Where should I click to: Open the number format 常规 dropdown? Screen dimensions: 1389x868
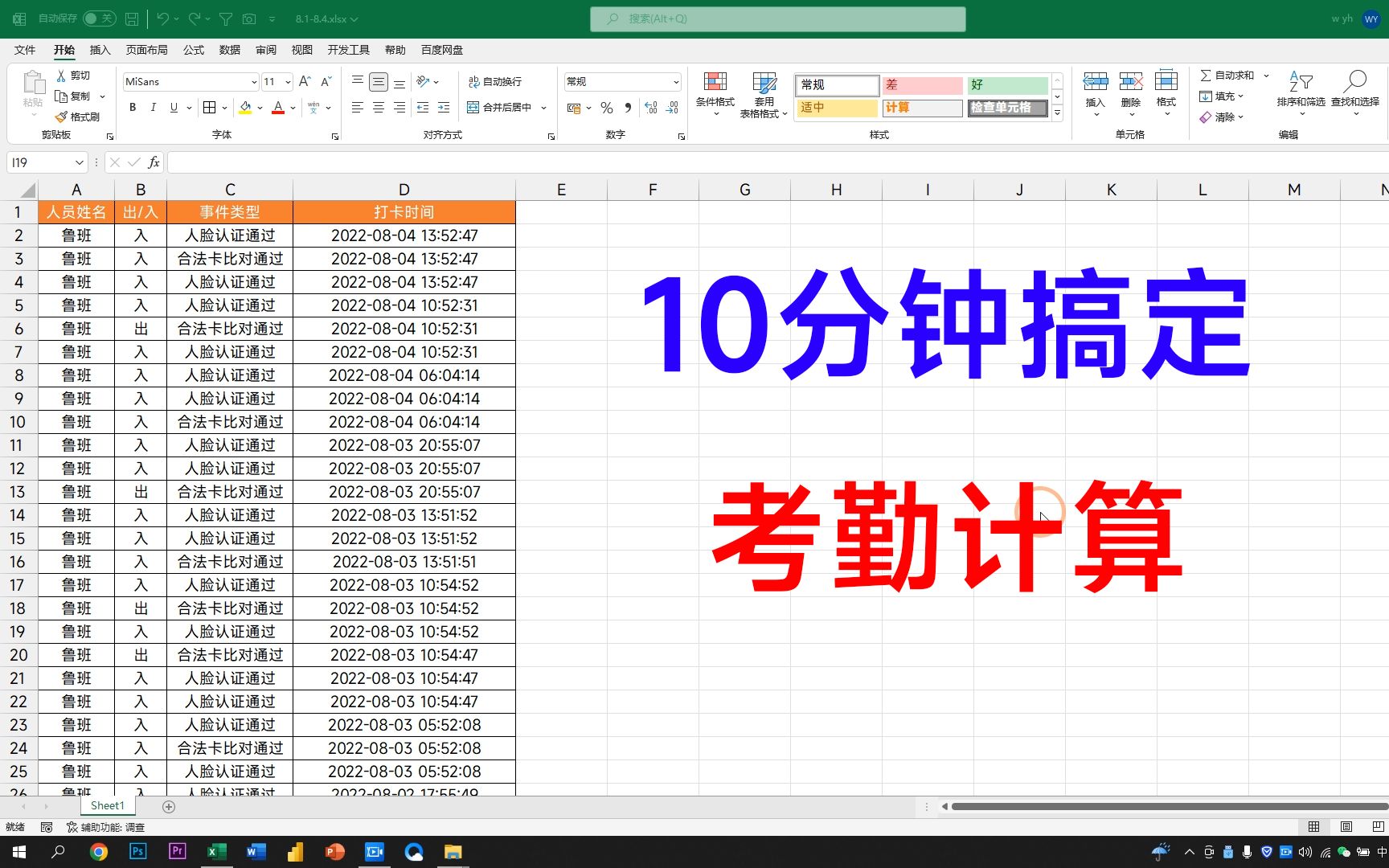point(675,82)
